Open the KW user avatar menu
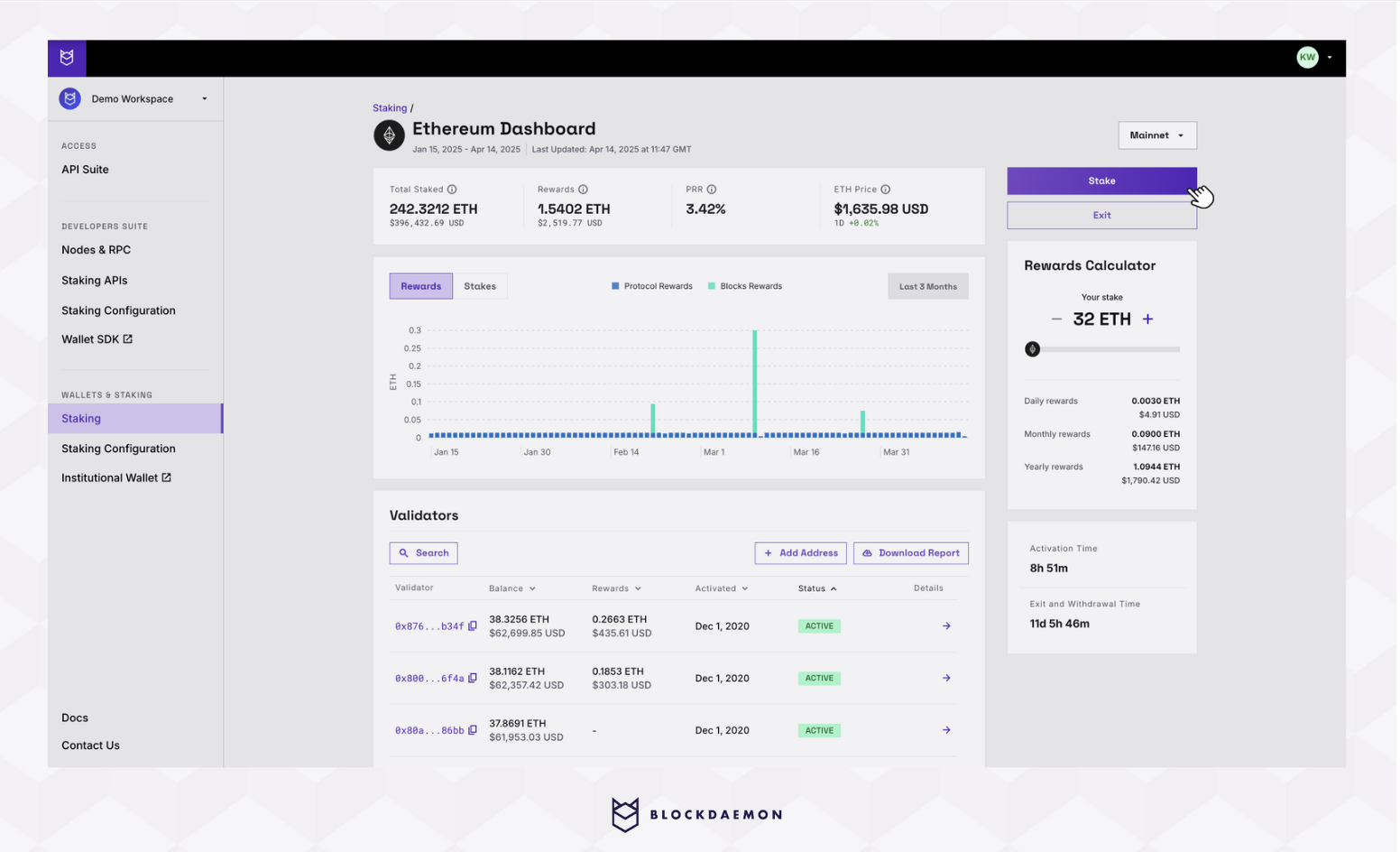The width and height of the screenshot is (1400, 852). click(1307, 57)
